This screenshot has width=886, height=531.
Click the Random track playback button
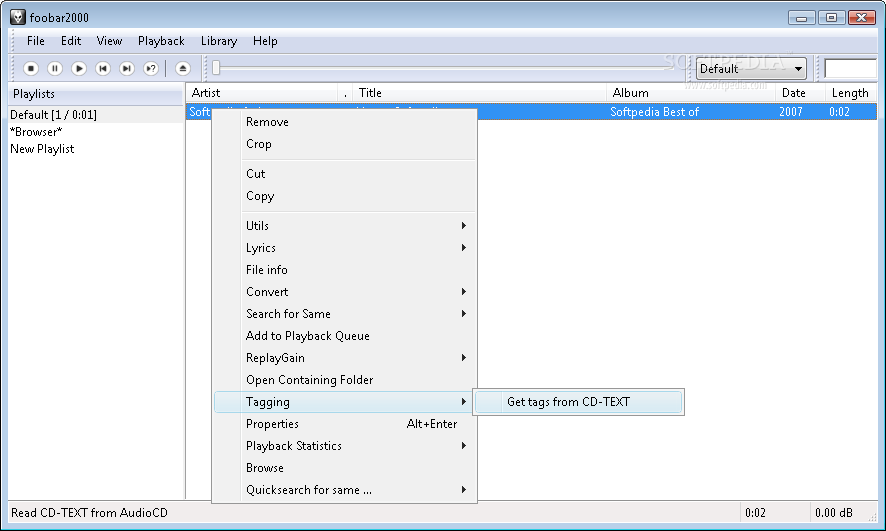click(x=151, y=68)
